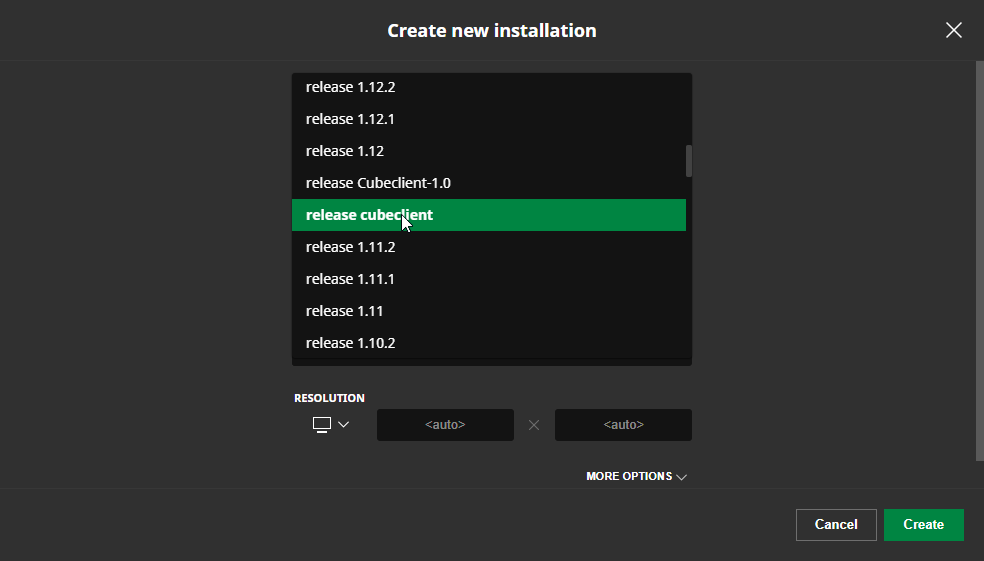
Task: Pick release 1.12 in the list
Action: click(x=489, y=151)
